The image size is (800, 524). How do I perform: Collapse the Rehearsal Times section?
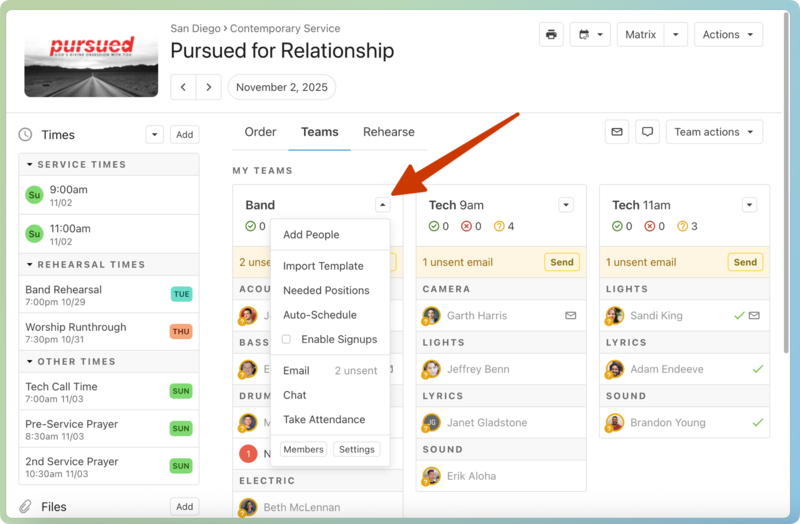(x=30, y=265)
